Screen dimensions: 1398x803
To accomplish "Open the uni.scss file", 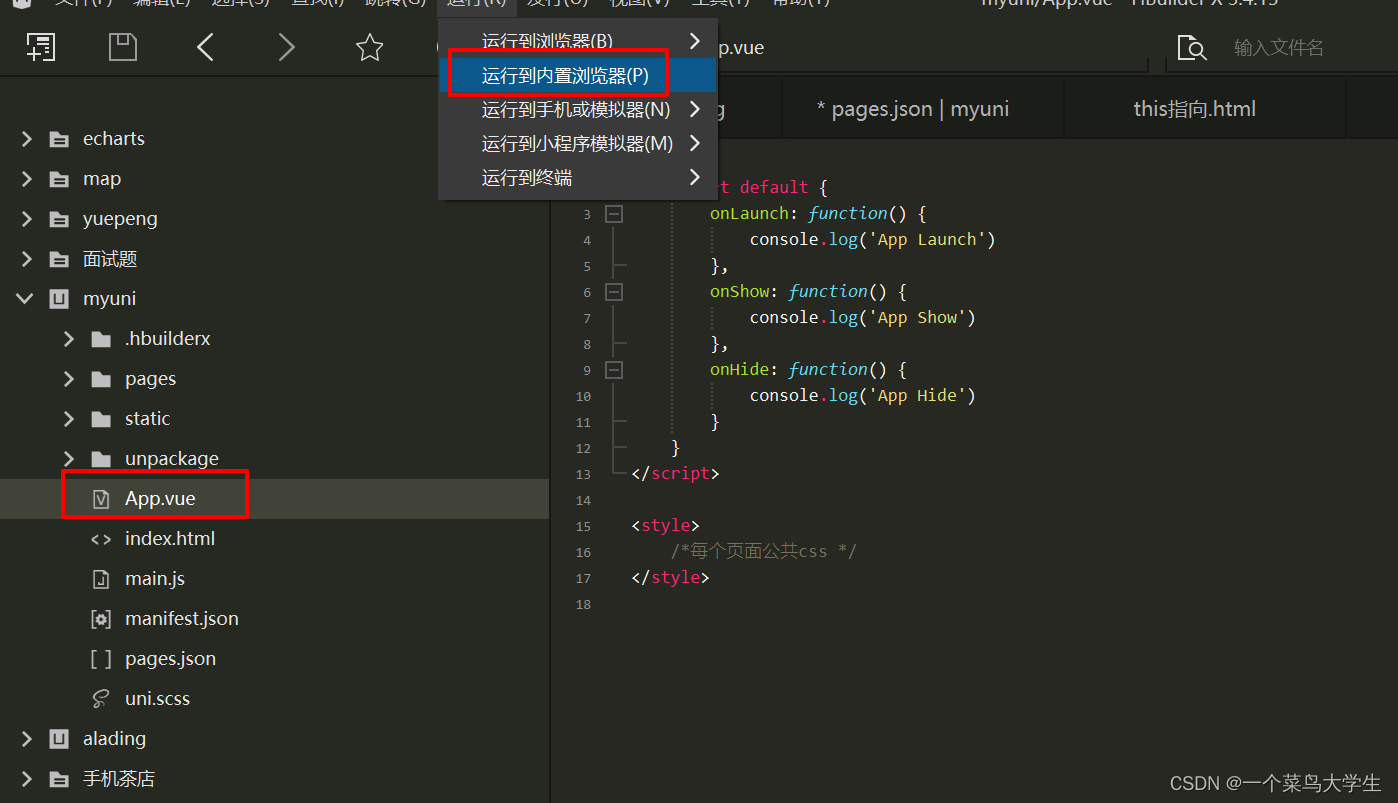I will click(x=157, y=698).
